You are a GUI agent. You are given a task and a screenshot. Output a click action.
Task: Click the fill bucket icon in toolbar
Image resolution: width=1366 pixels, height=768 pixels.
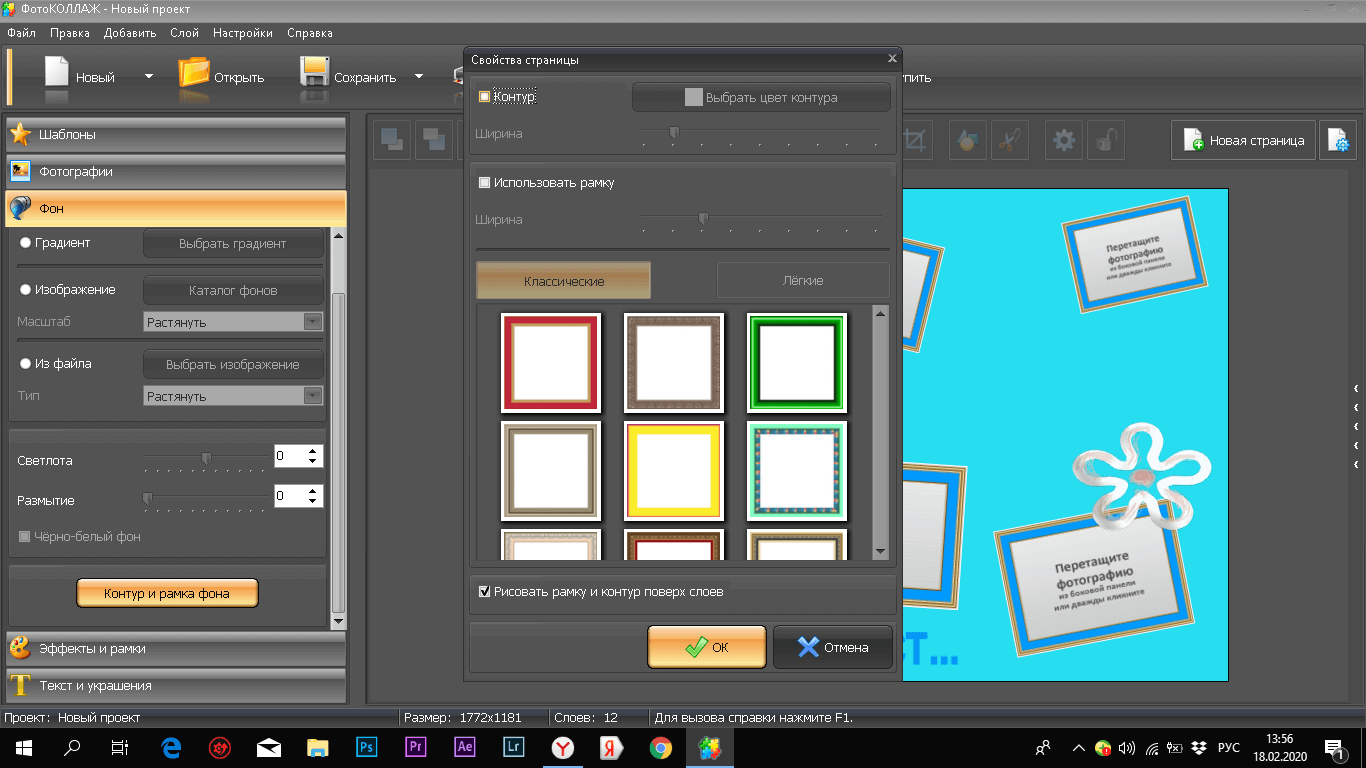click(967, 139)
